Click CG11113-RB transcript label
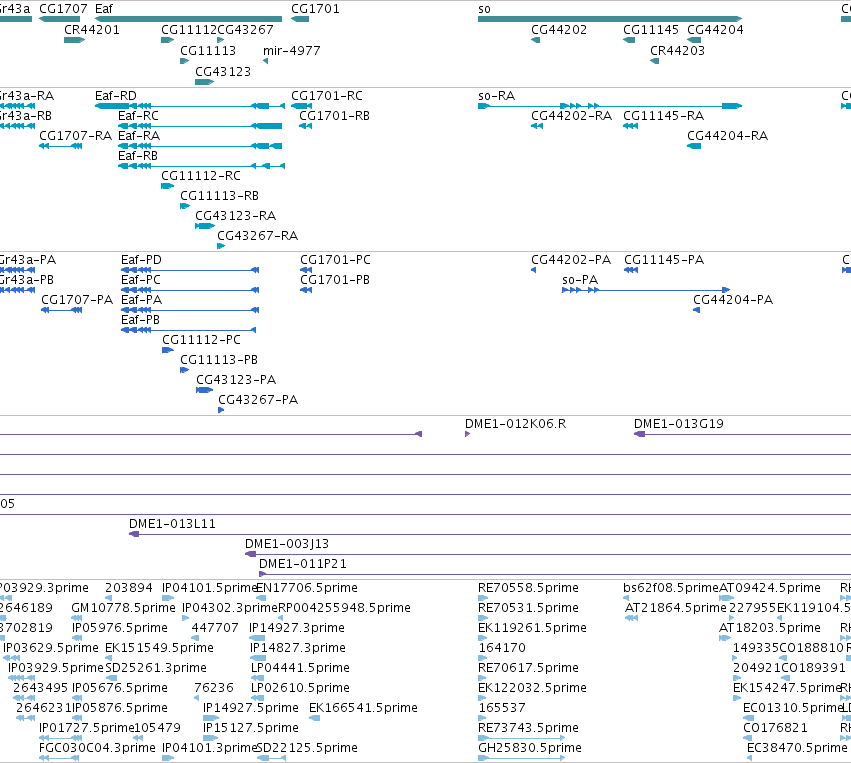 [219, 196]
